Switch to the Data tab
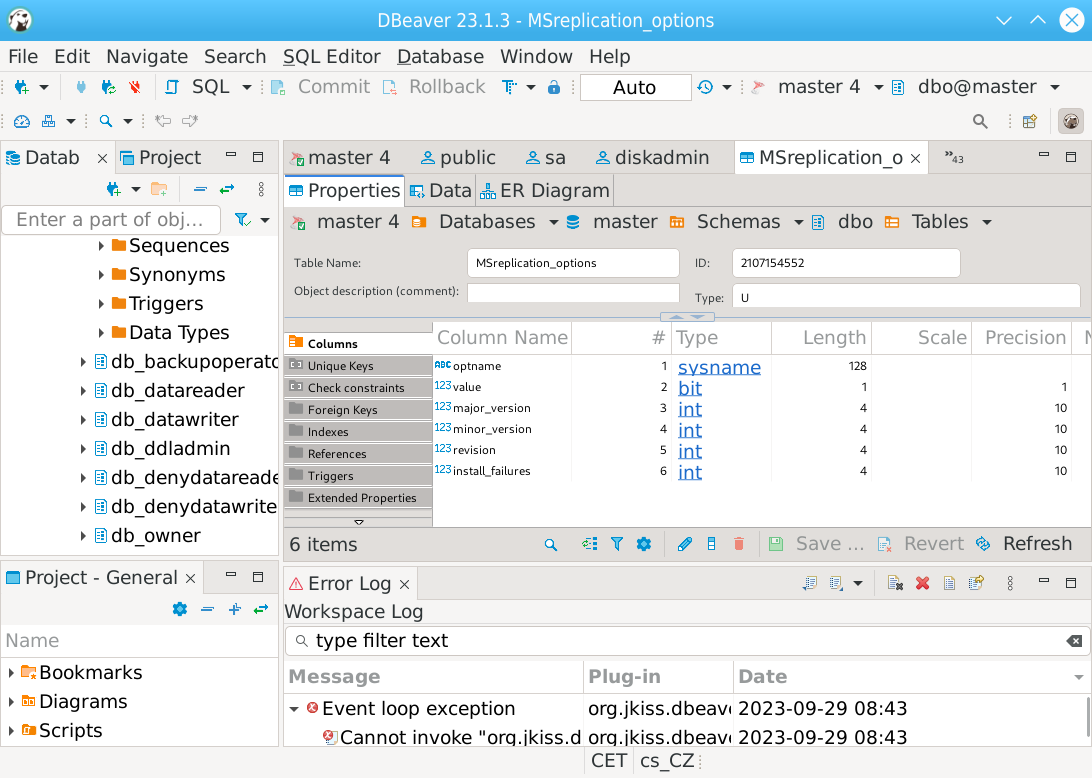 pos(441,191)
